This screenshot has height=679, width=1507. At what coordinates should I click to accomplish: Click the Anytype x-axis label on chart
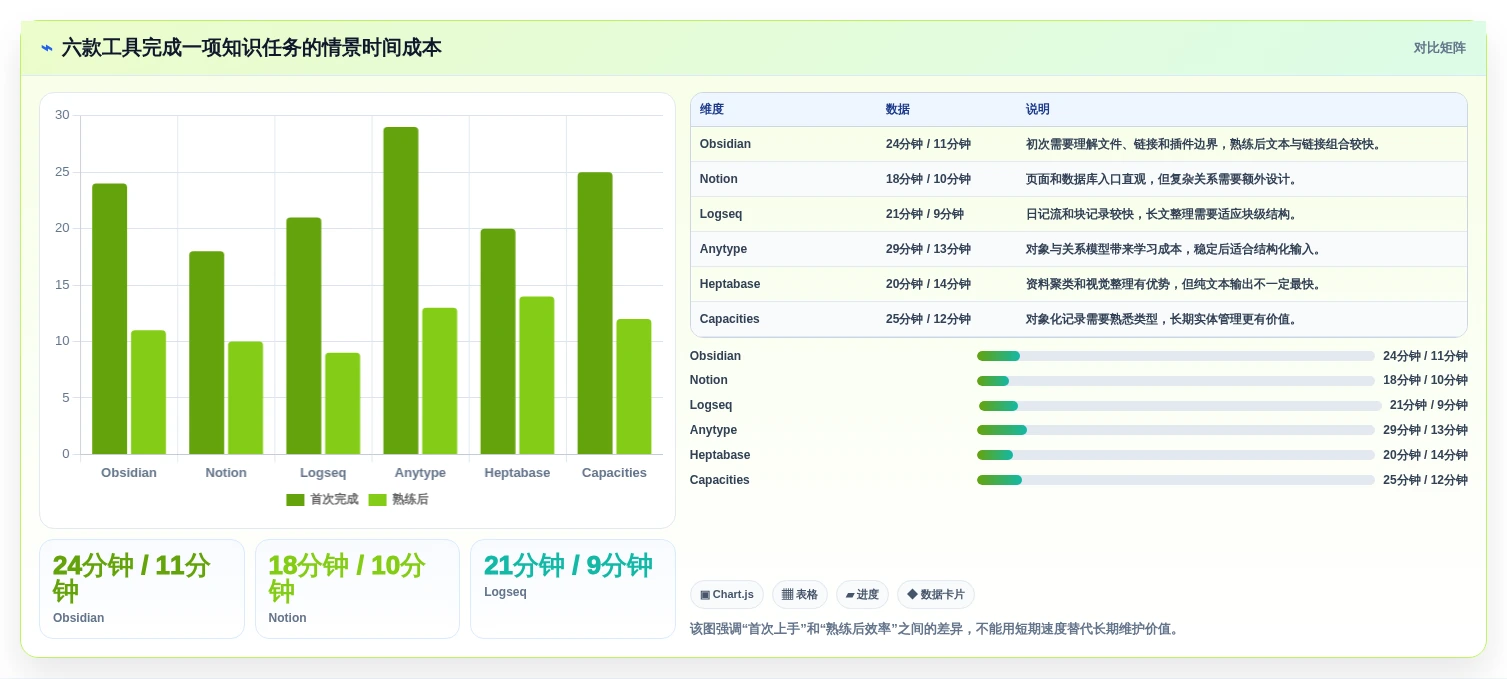tap(420, 473)
